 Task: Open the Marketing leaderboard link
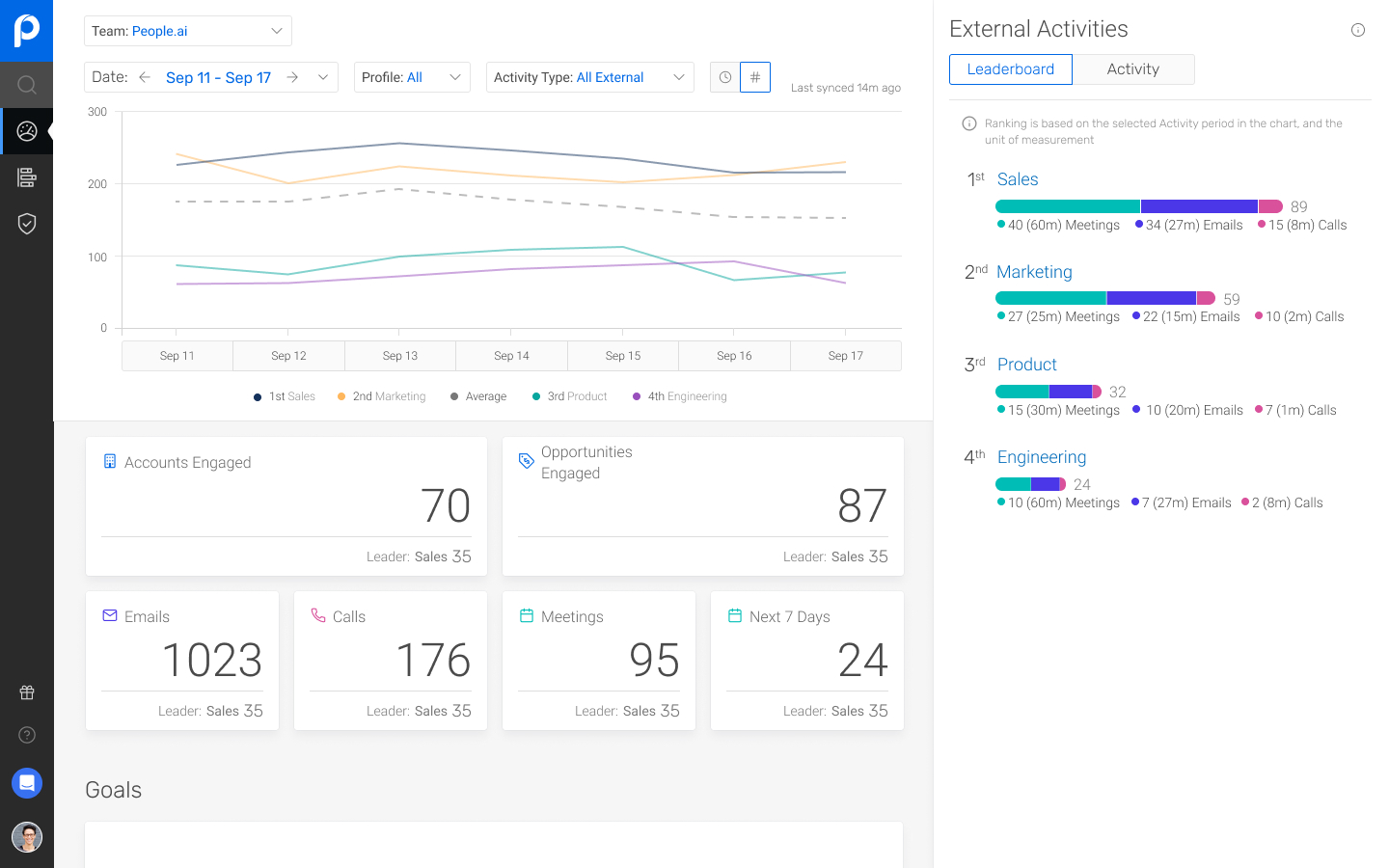(1034, 272)
